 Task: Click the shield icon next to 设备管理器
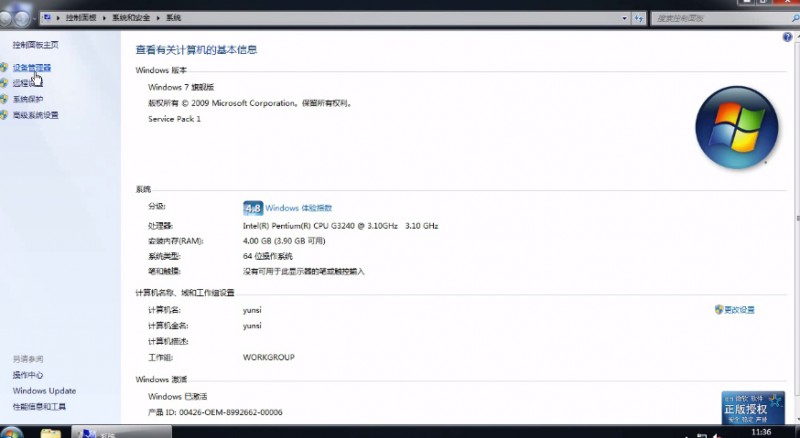[4, 67]
